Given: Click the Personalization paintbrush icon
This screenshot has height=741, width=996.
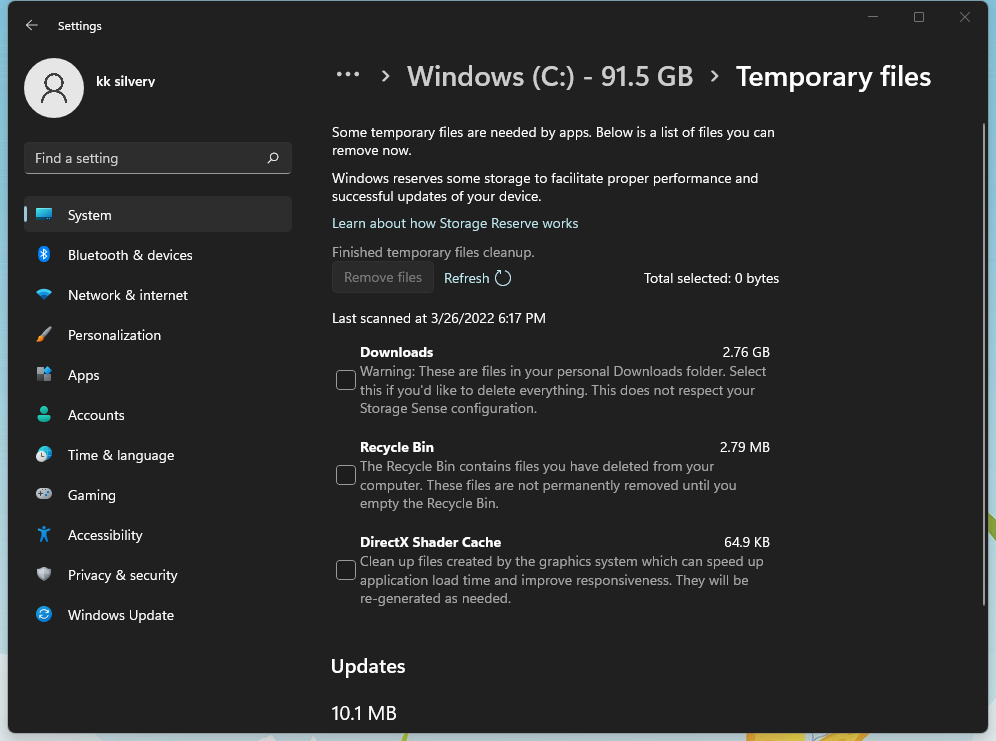Looking at the screenshot, I should [x=44, y=335].
